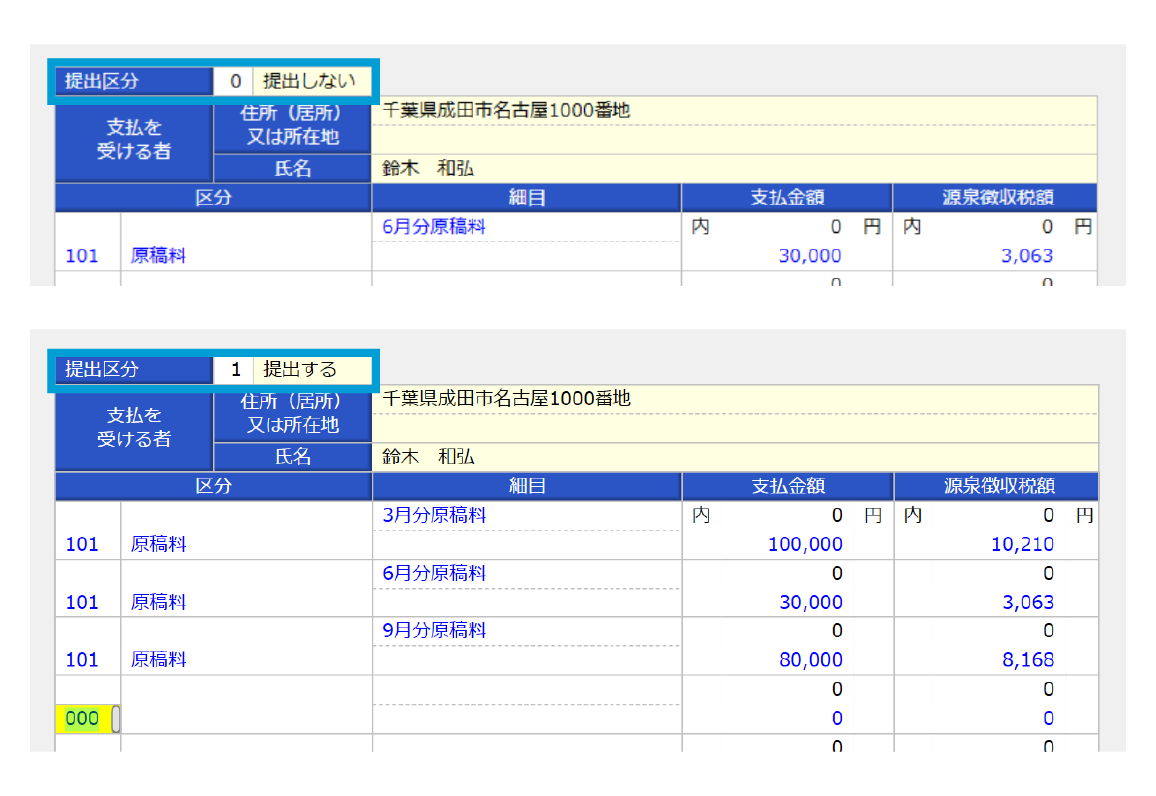Click the 細目 header in the top form

(526, 198)
